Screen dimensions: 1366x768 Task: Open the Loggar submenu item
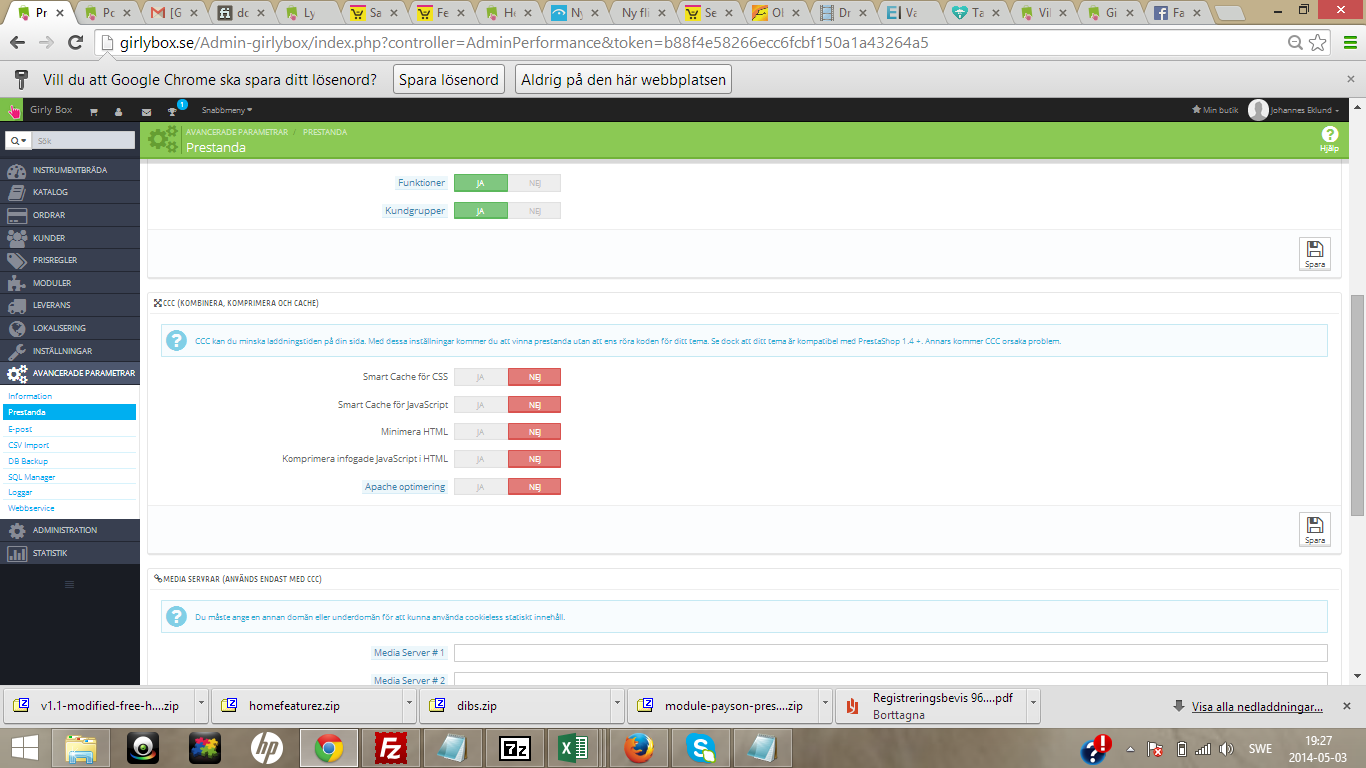(x=20, y=493)
